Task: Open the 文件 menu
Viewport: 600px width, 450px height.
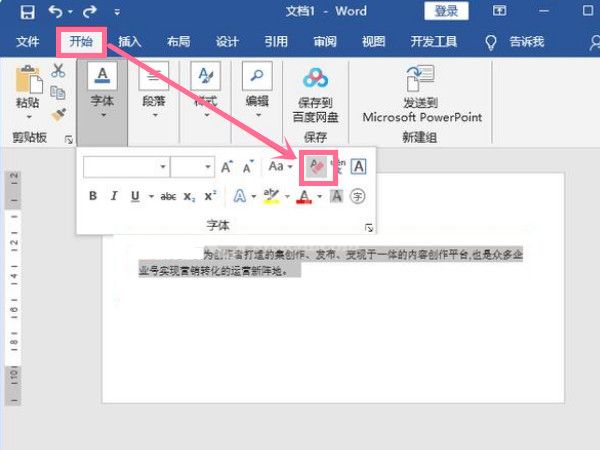Action: [28, 41]
